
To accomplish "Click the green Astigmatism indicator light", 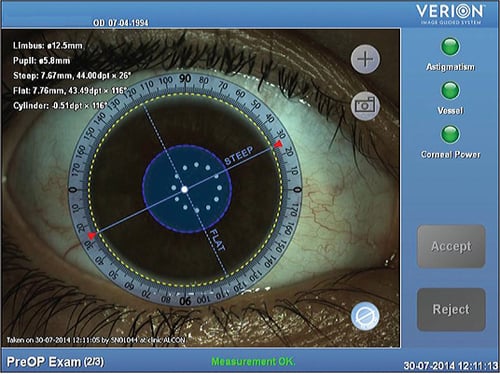I will (x=450, y=47).
